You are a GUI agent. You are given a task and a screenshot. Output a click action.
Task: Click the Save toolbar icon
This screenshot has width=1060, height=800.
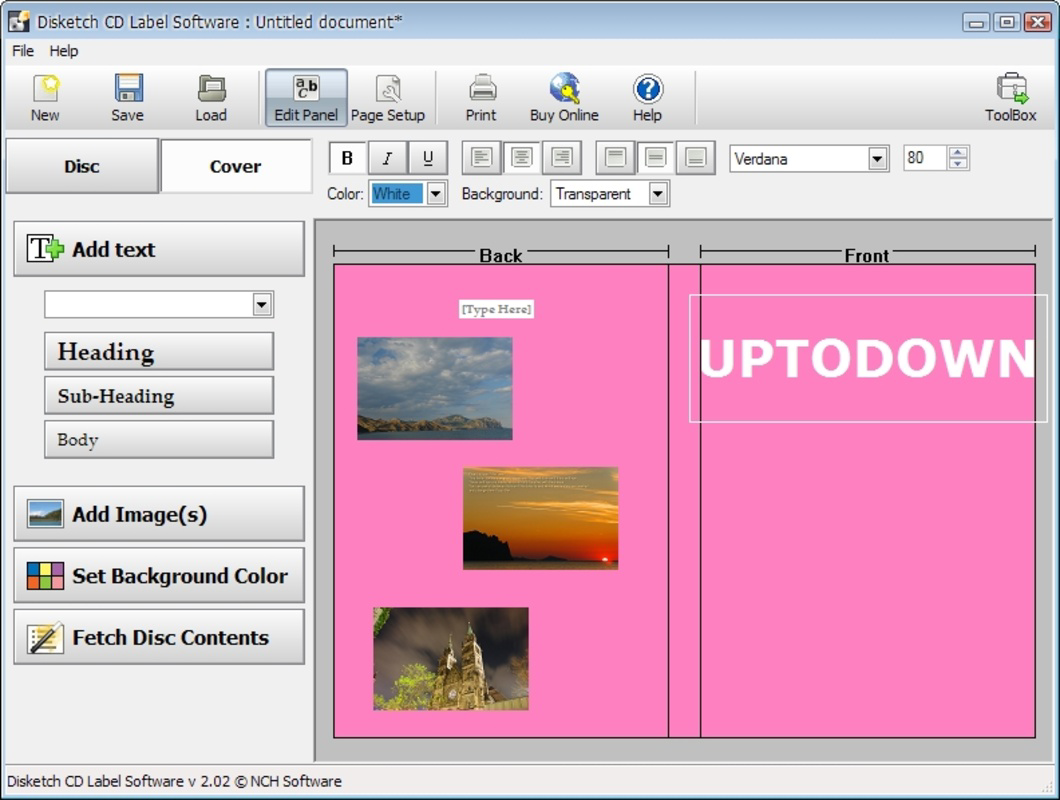point(126,95)
